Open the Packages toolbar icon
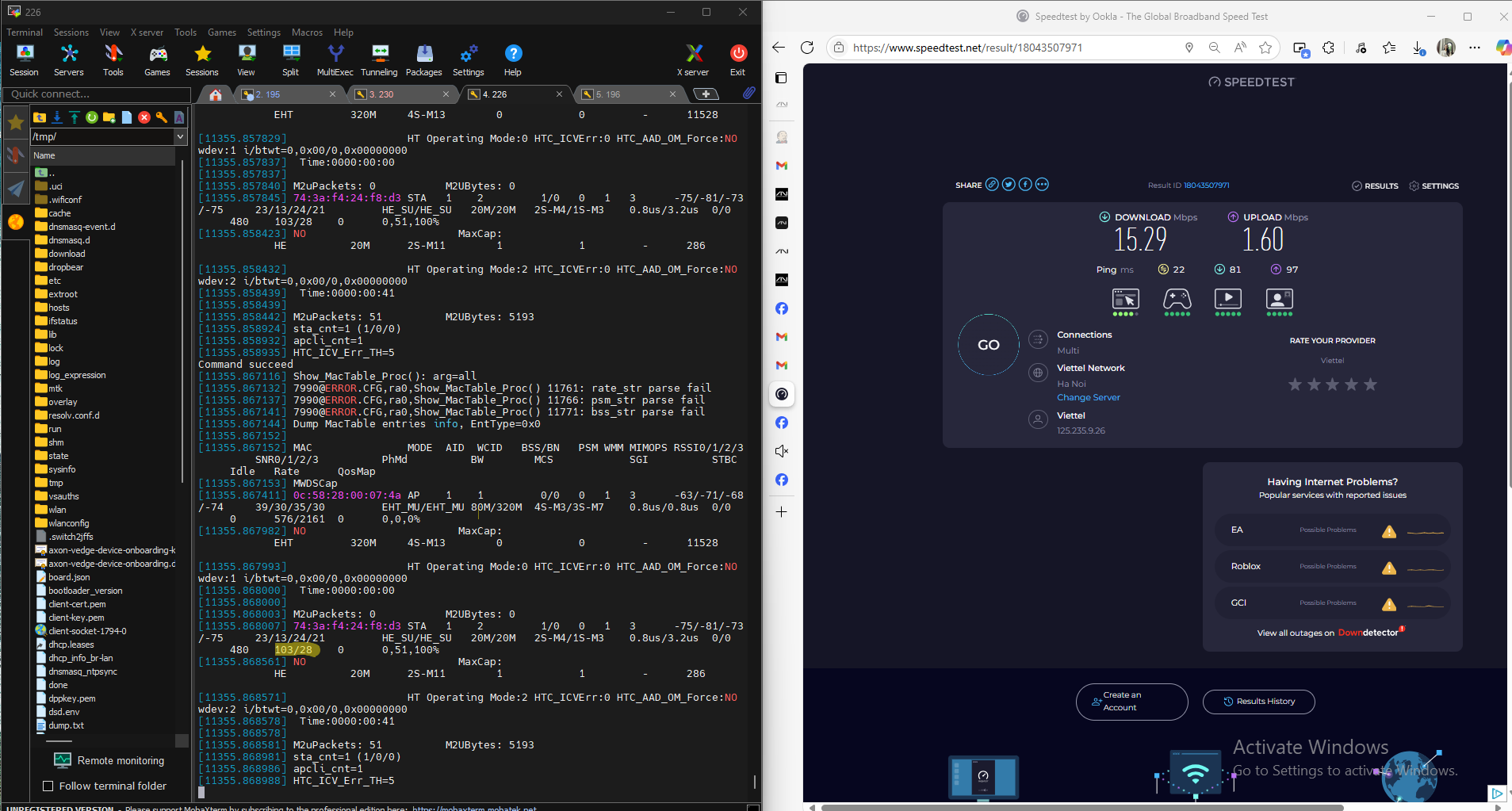This screenshot has width=1512, height=811. click(x=424, y=60)
